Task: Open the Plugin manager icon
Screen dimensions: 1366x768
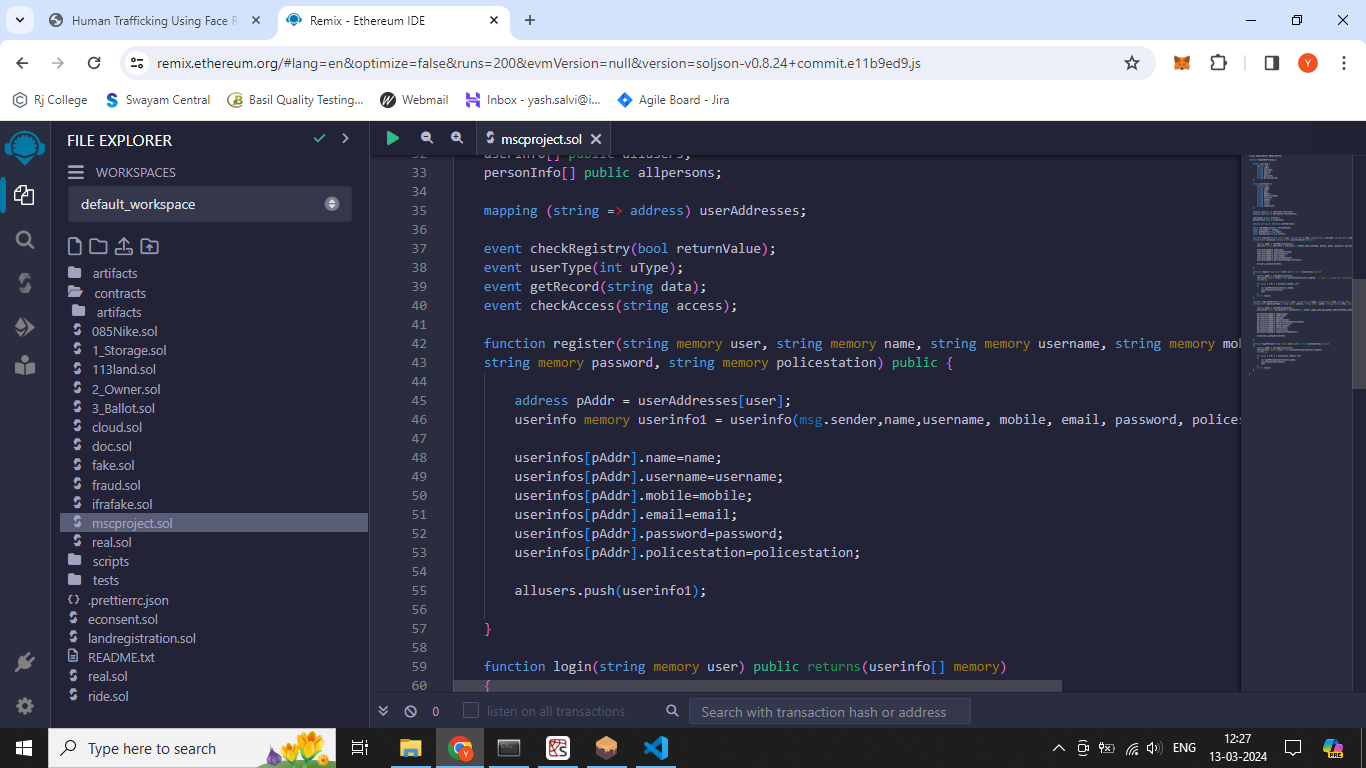Action: 25,662
